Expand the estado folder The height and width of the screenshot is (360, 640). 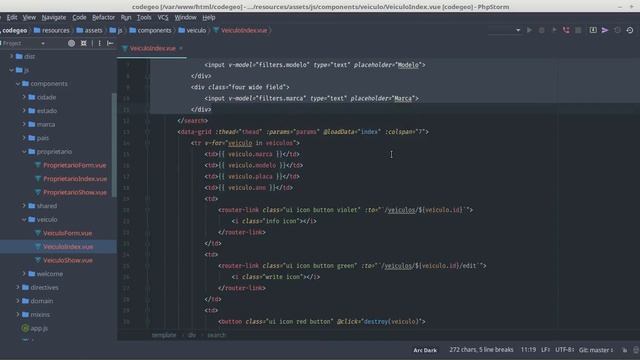pos(24,111)
